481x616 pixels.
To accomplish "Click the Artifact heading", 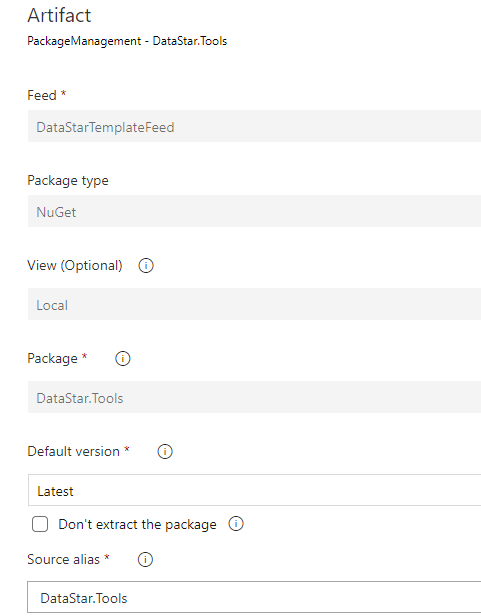I will point(59,16).
